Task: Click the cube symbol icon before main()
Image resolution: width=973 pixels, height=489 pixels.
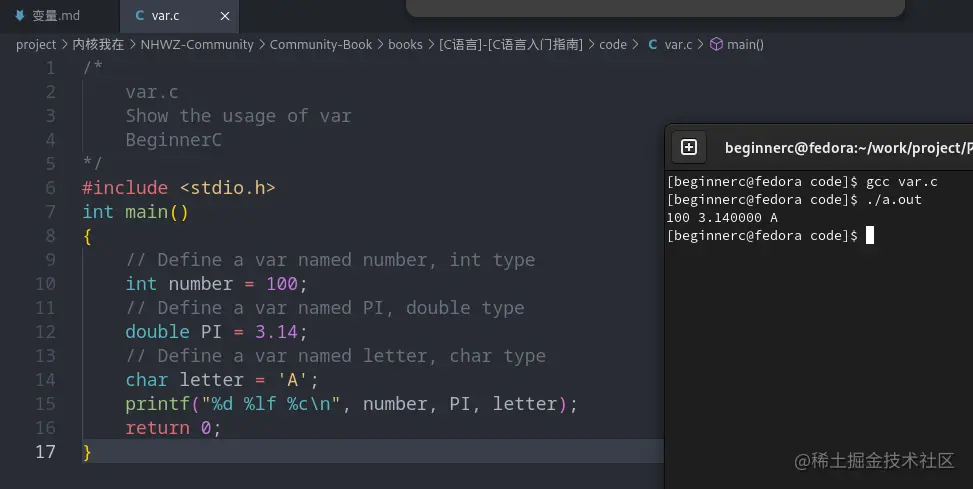Action: click(716, 44)
